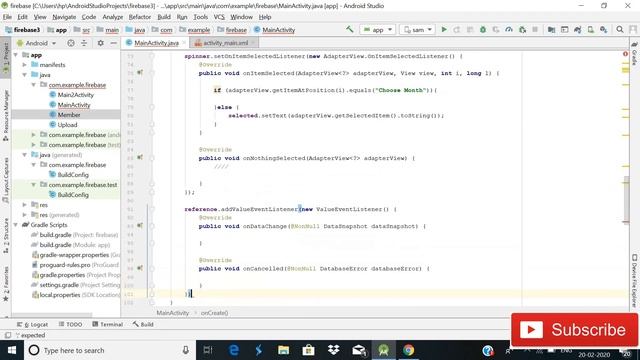Click MainActivity in top navigation breadcrumb
Viewport: 640px width, 360px height.
pyautogui.click(x=274, y=30)
